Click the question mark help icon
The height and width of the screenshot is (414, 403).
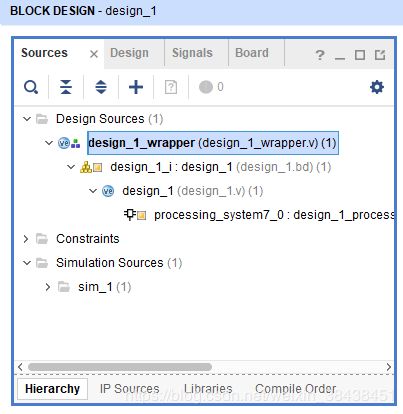(x=320, y=55)
